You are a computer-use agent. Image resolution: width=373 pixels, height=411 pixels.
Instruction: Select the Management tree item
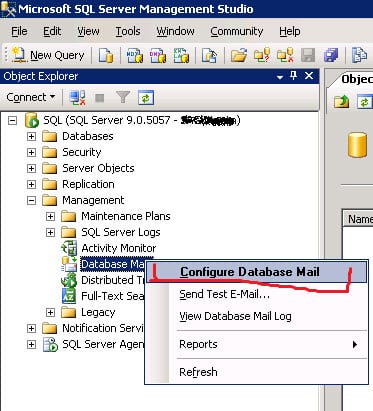coord(93,200)
